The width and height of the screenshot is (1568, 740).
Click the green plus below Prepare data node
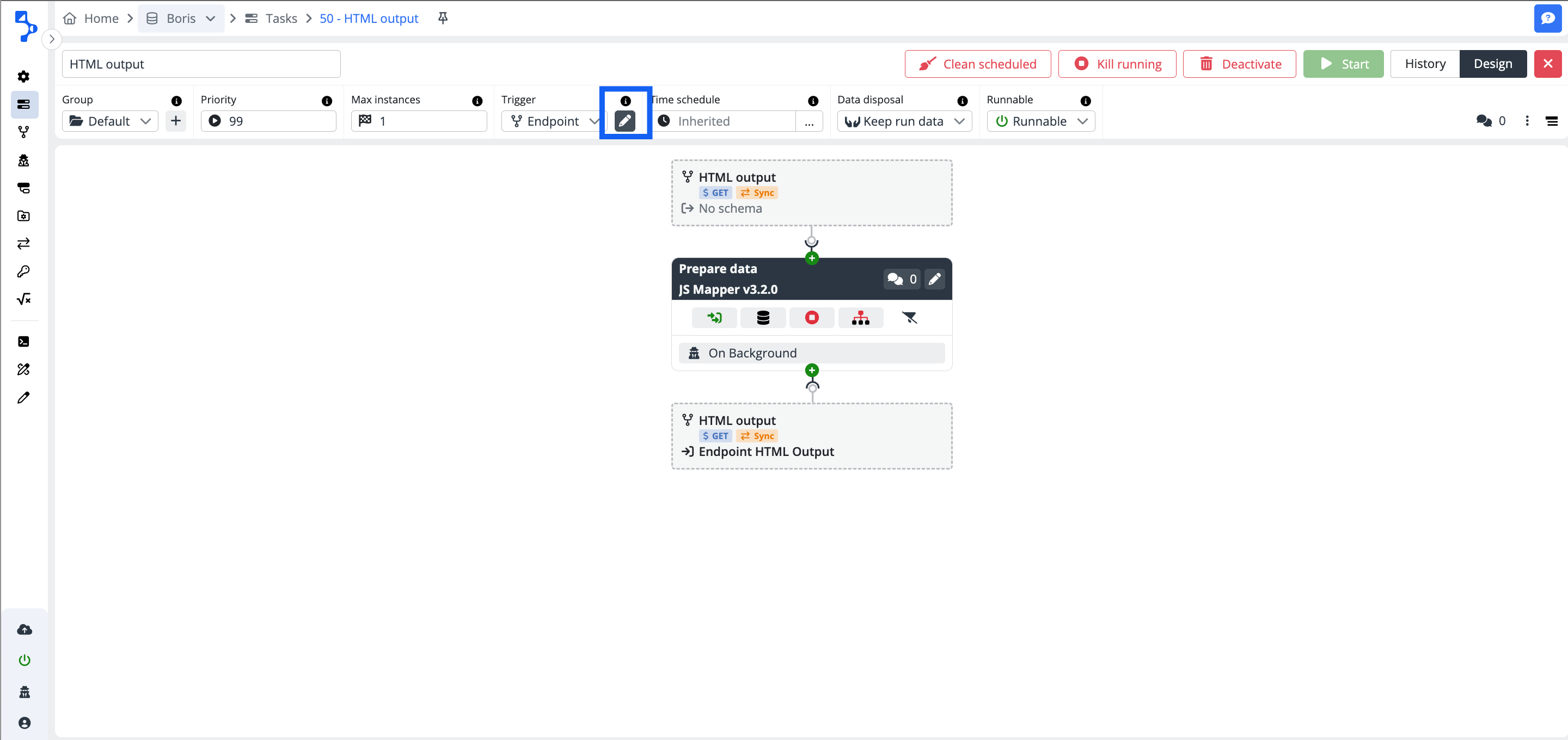coord(811,370)
